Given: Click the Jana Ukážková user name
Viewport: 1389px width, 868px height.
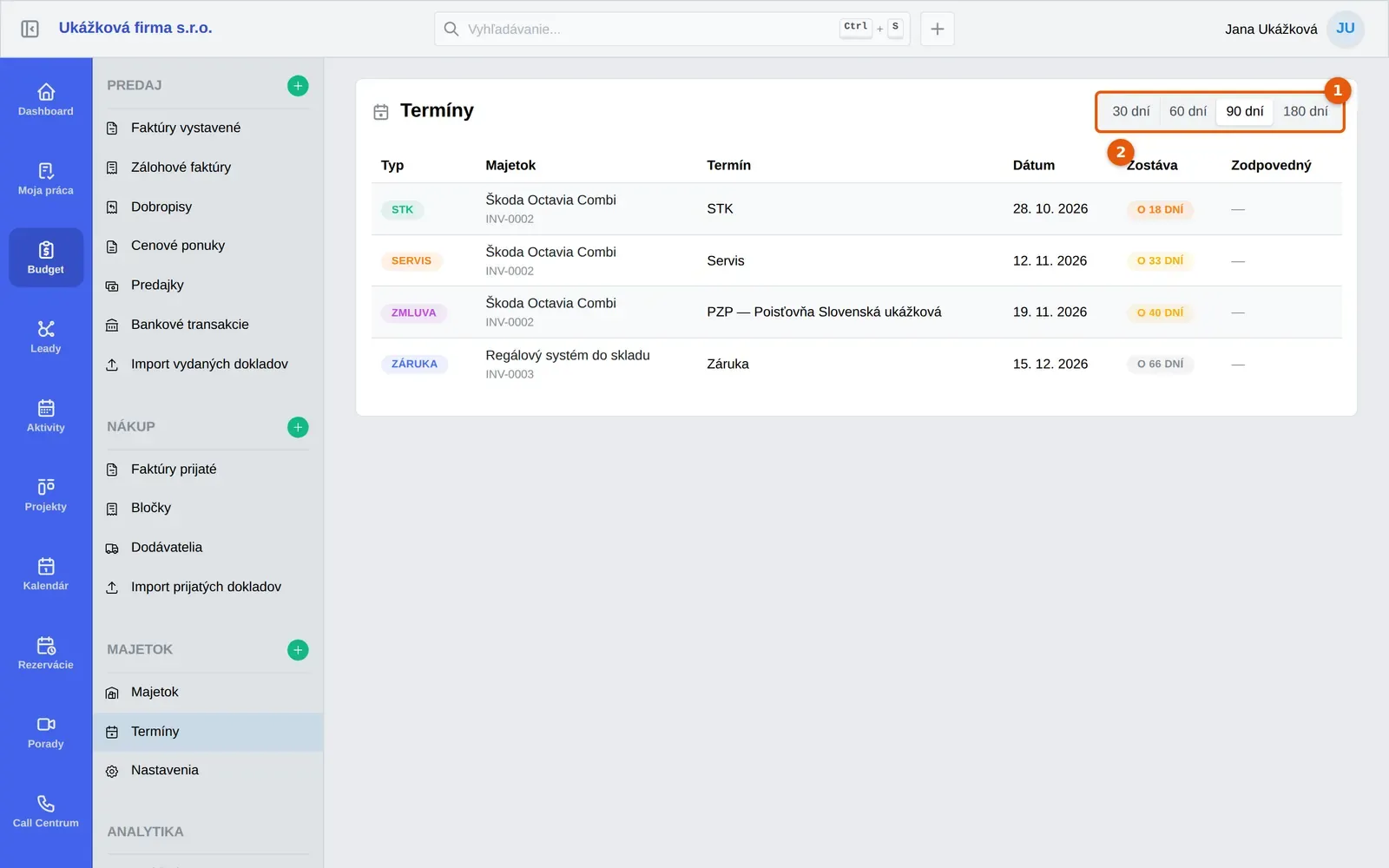Looking at the screenshot, I should [1271, 29].
